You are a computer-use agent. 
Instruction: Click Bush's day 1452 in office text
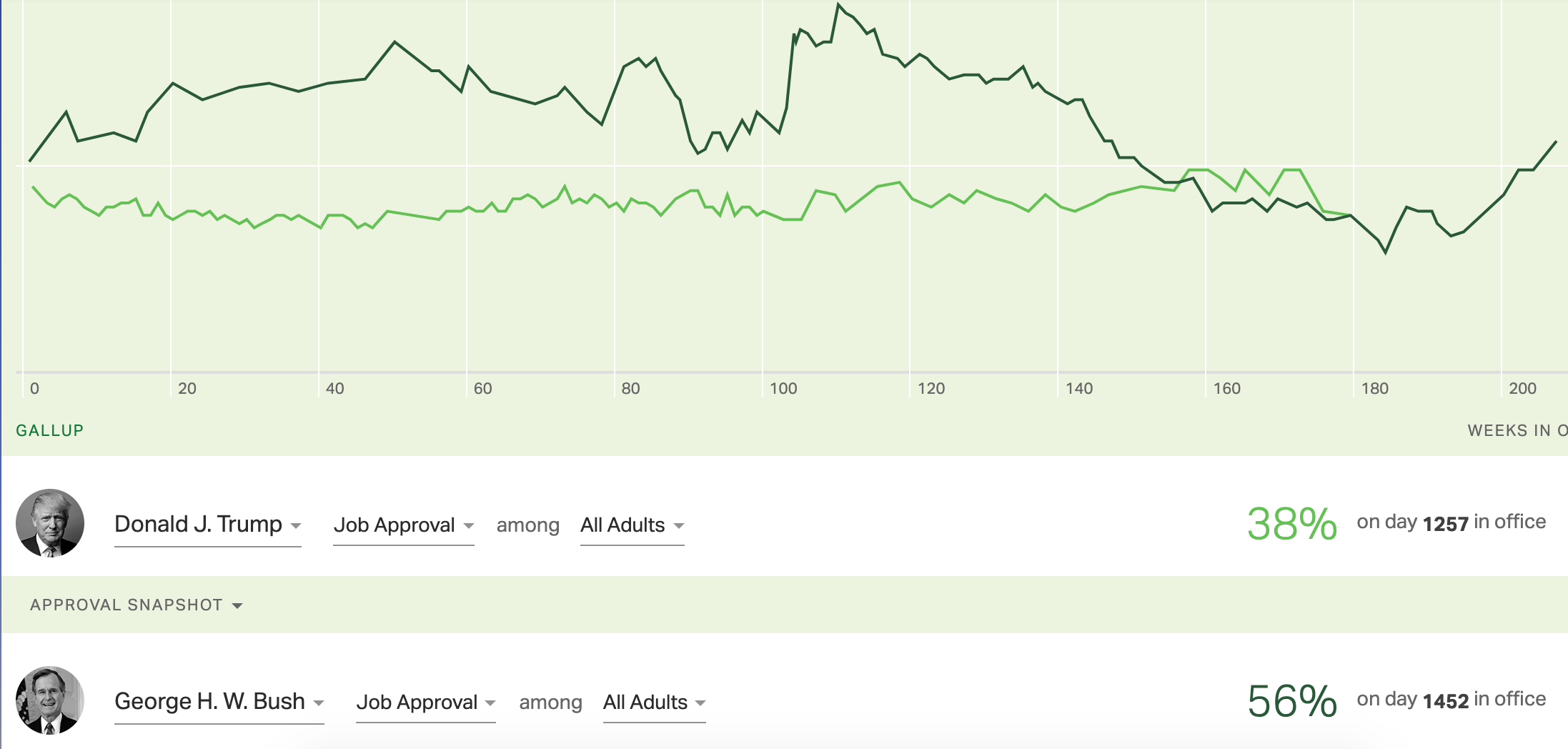[1451, 700]
